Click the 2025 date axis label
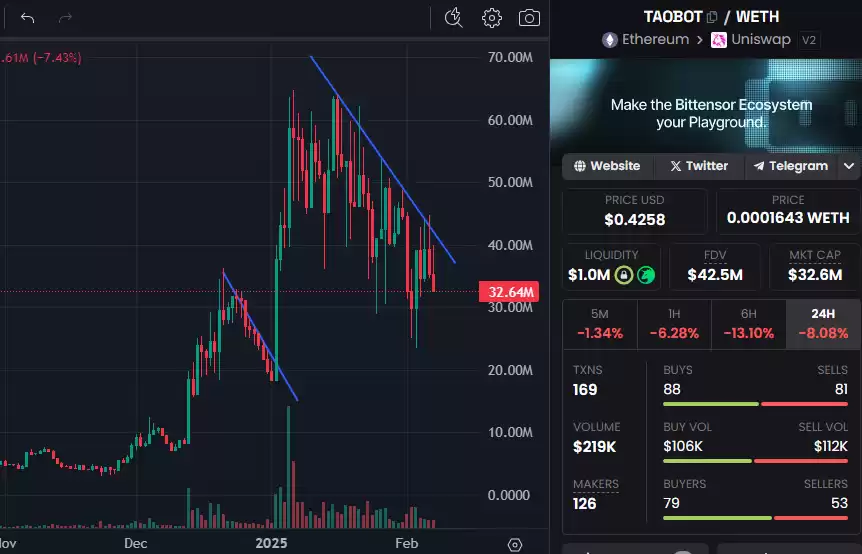This screenshot has height=554, width=862. pyautogui.click(x=271, y=543)
